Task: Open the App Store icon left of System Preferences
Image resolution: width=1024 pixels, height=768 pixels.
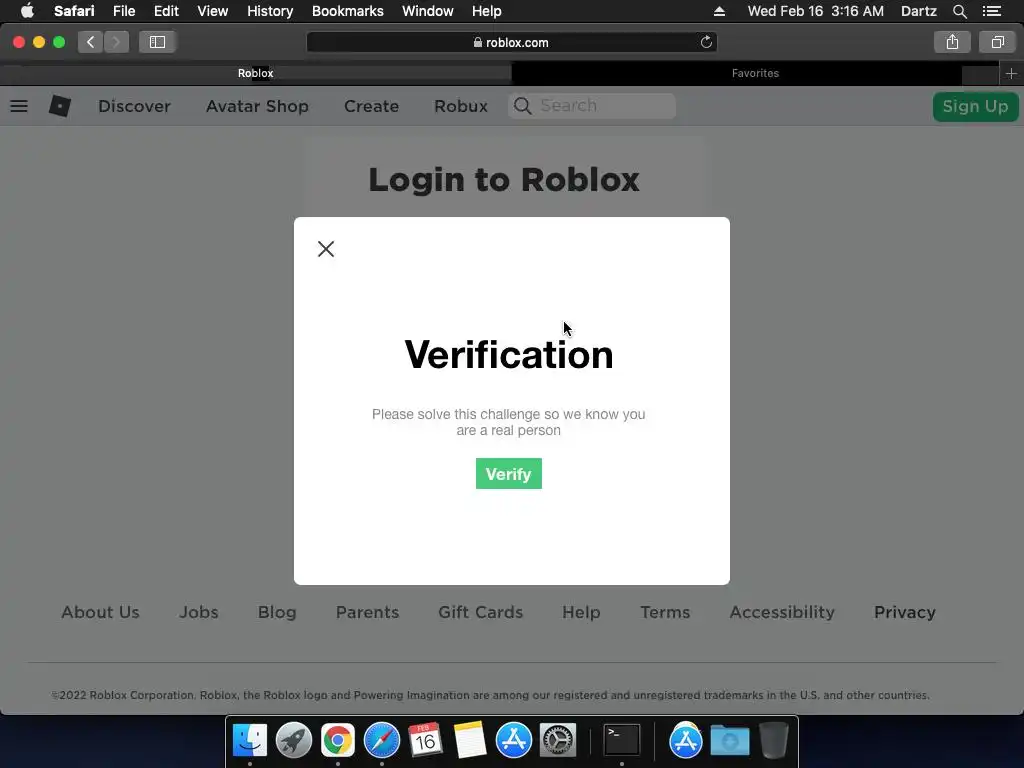Action: click(x=514, y=741)
